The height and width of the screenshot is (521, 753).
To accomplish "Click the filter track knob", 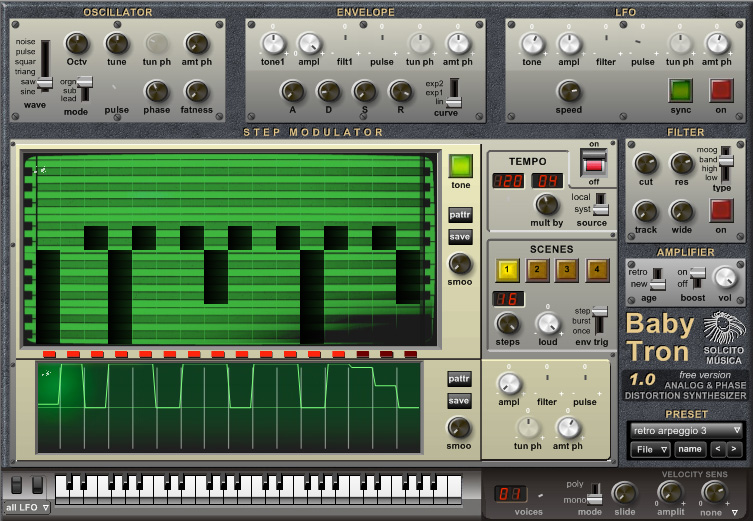I will [646, 211].
